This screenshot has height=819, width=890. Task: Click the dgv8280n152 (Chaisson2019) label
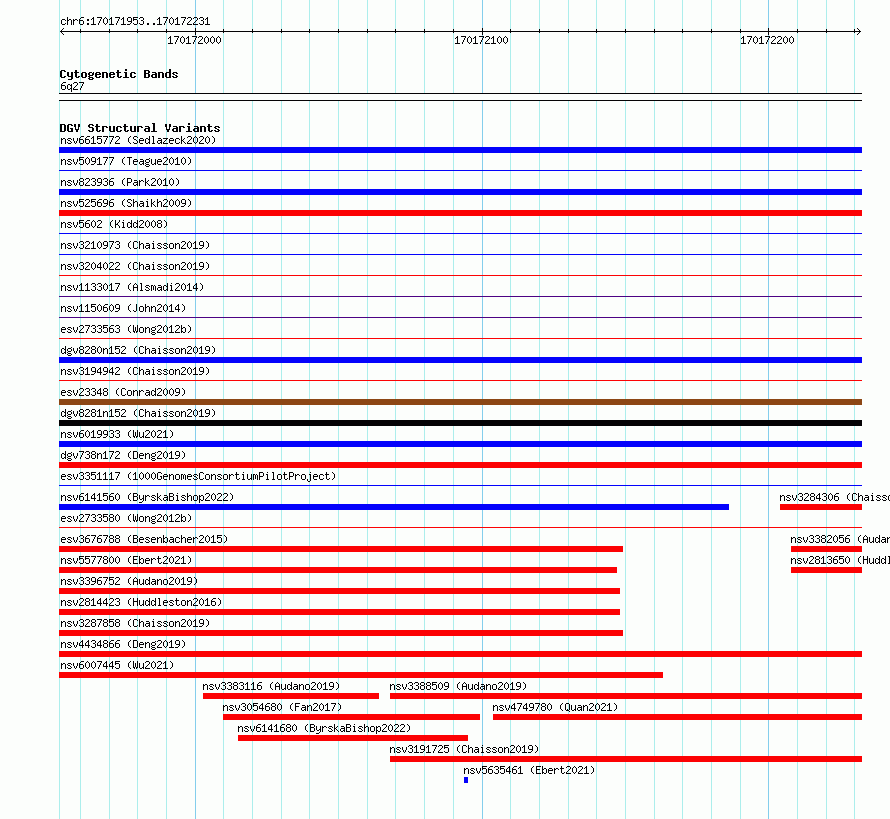(x=138, y=350)
